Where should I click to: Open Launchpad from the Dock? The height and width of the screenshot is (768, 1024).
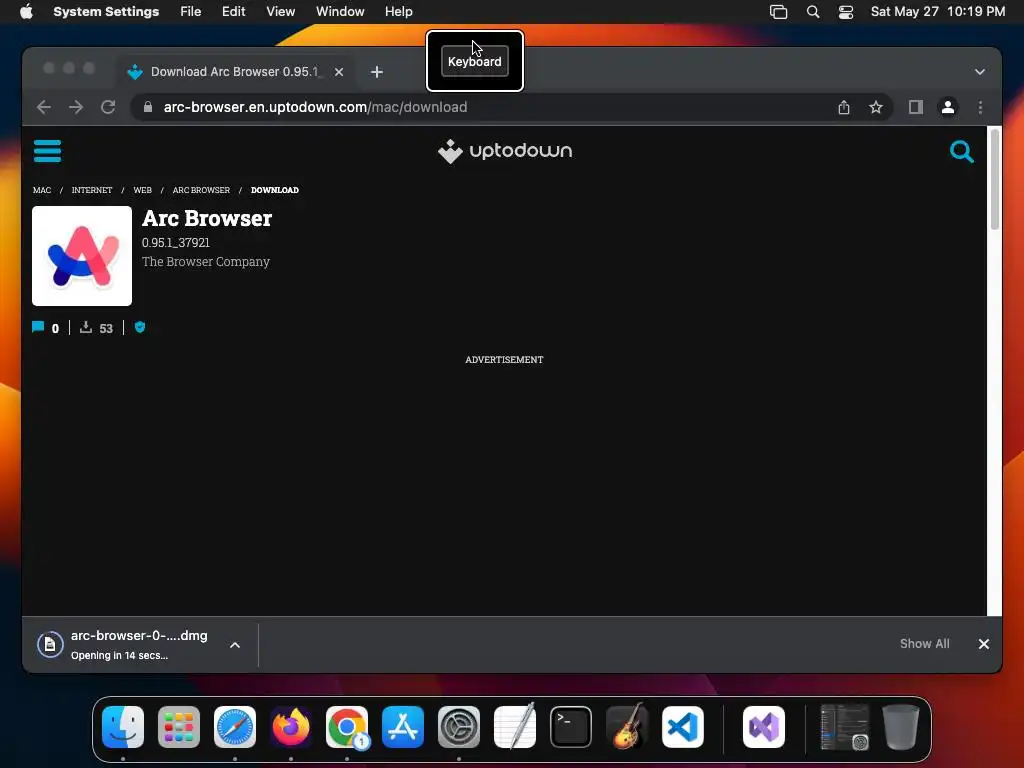pos(178,727)
